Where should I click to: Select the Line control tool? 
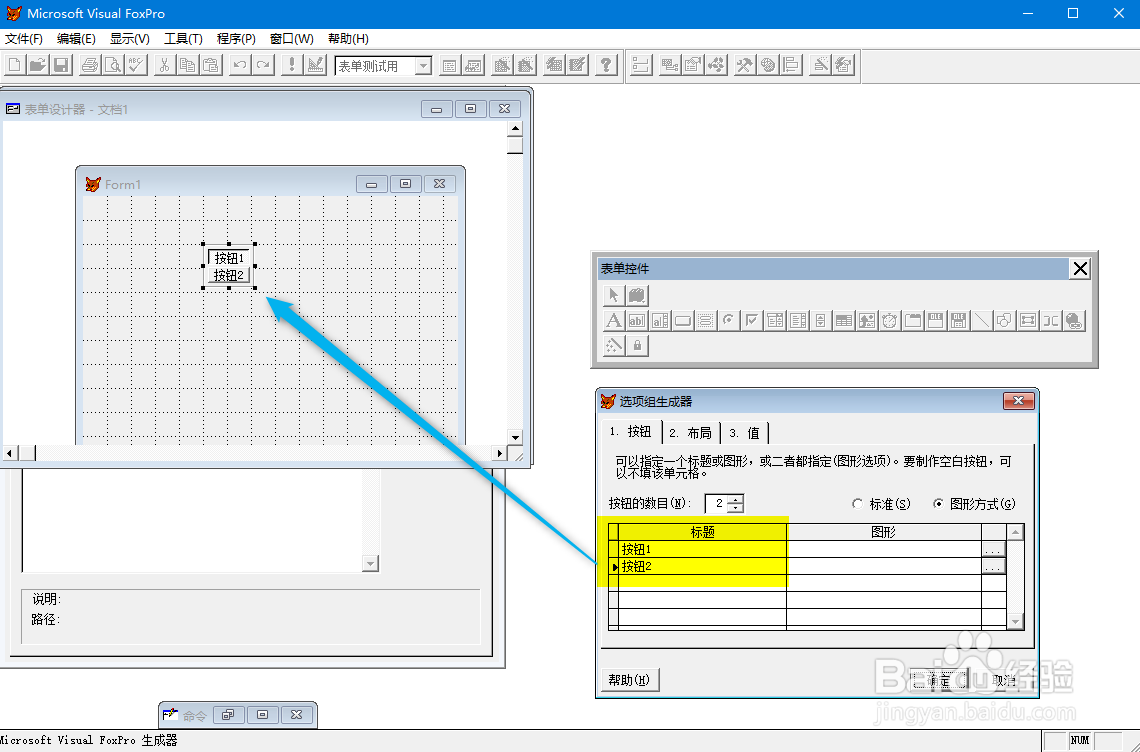[x=982, y=321]
